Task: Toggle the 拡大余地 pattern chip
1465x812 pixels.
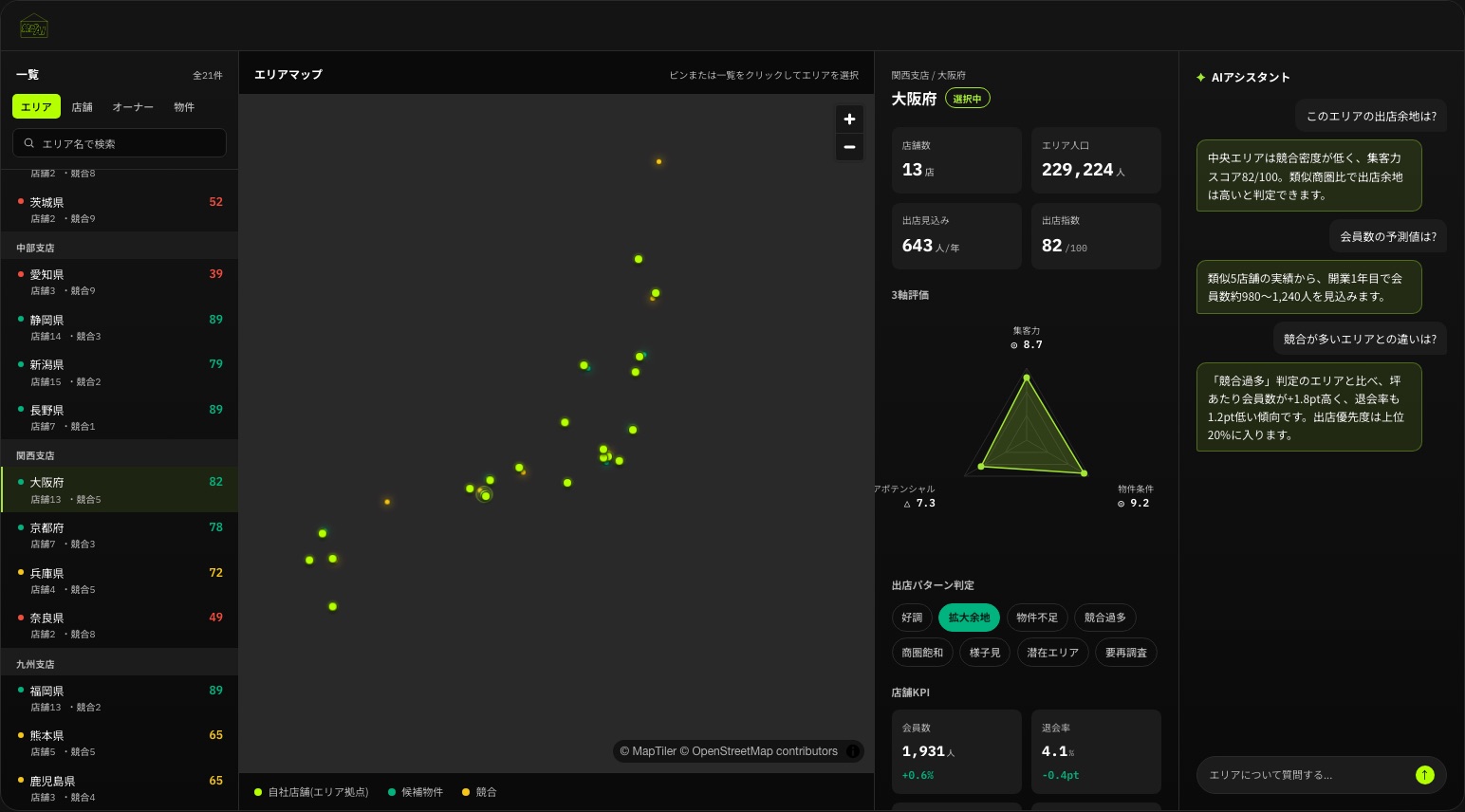Action: [969, 618]
